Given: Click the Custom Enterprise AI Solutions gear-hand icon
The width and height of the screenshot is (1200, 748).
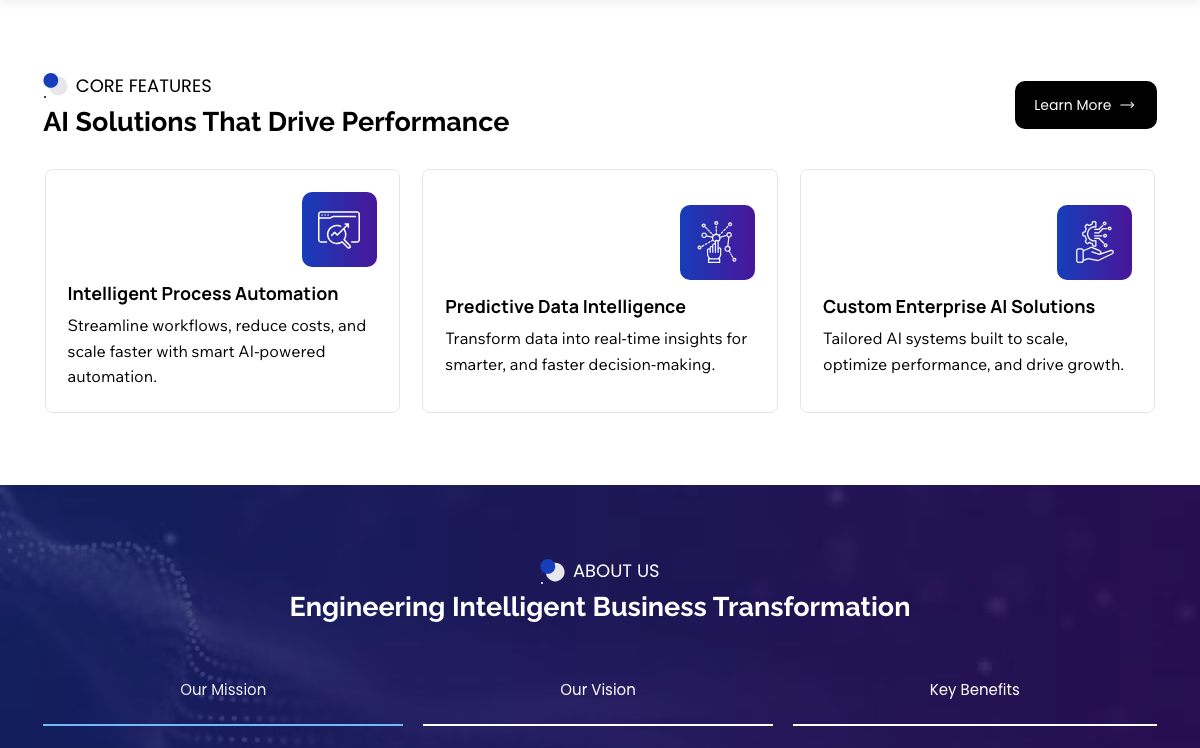Looking at the screenshot, I should tap(1094, 242).
